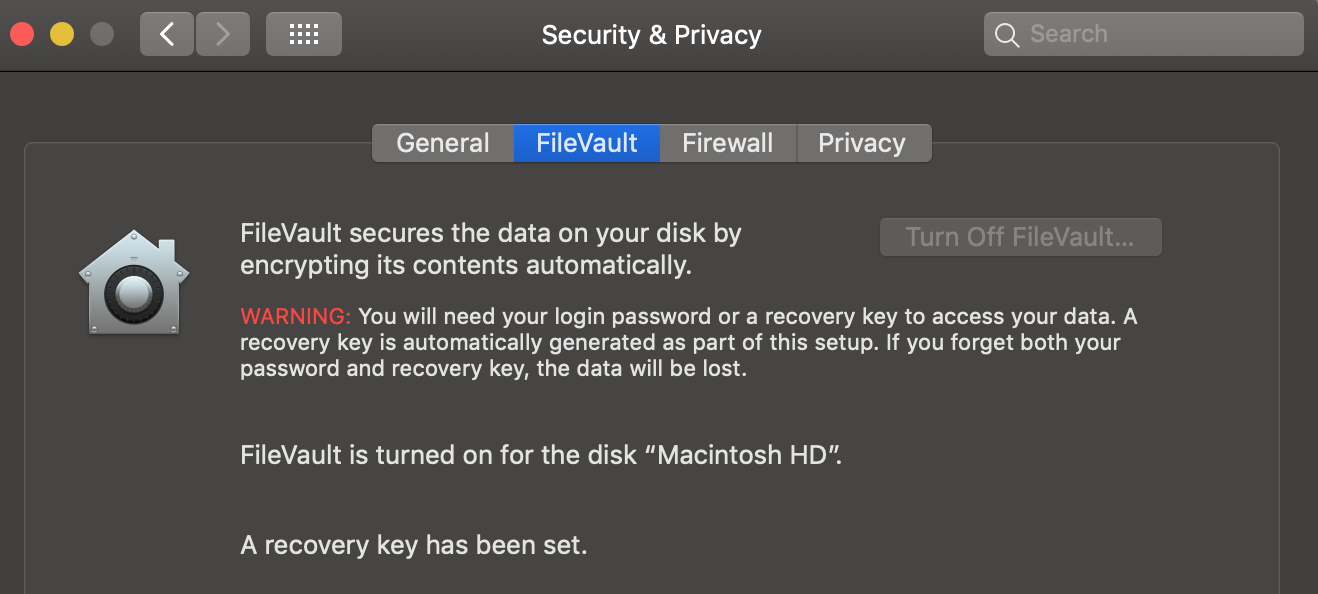Image resolution: width=1318 pixels, height=594 pixels.
Task: Click the Security & Privacy window title
Action: coord(651,35)
